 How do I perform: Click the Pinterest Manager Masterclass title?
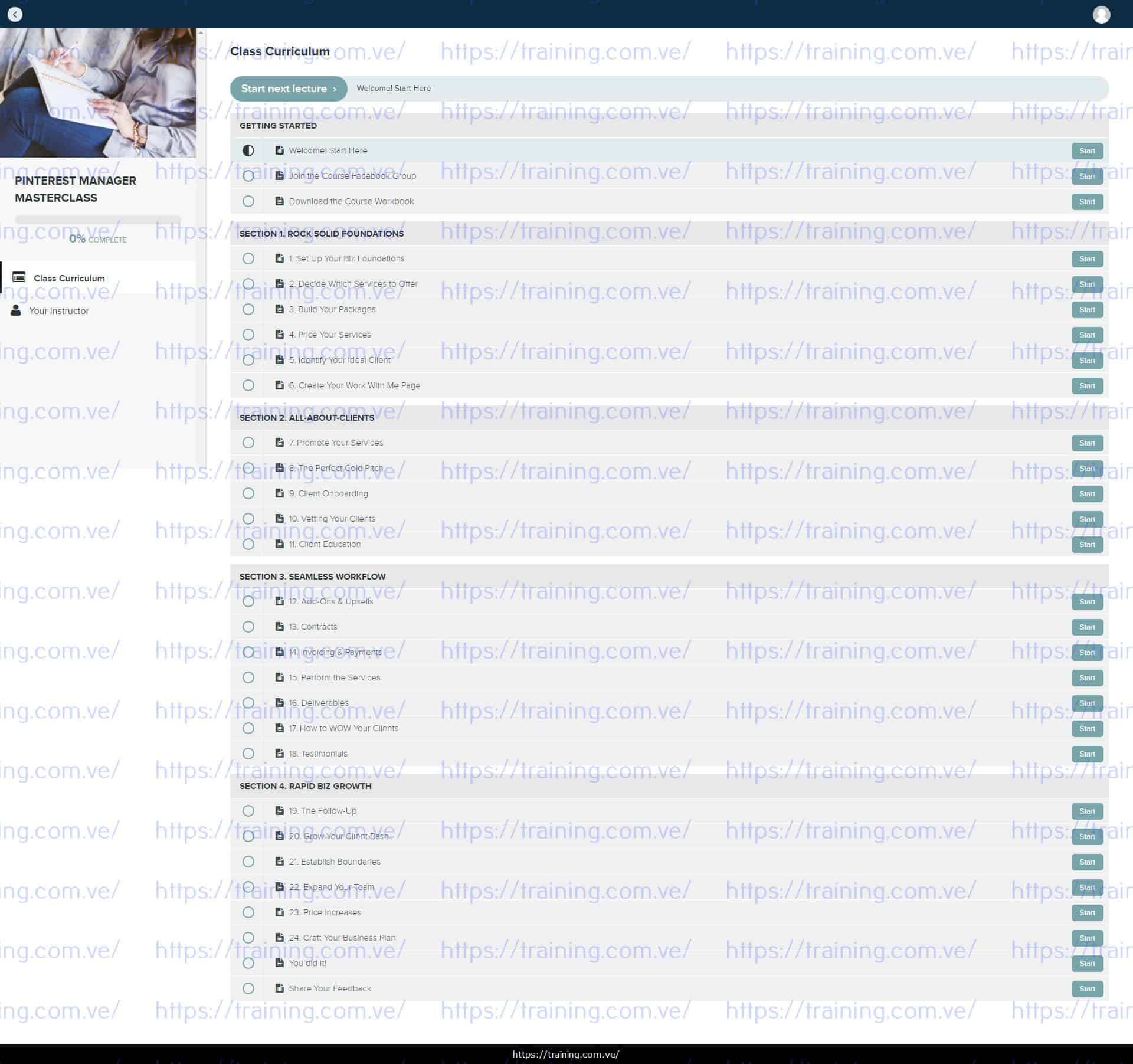[76, 189]
